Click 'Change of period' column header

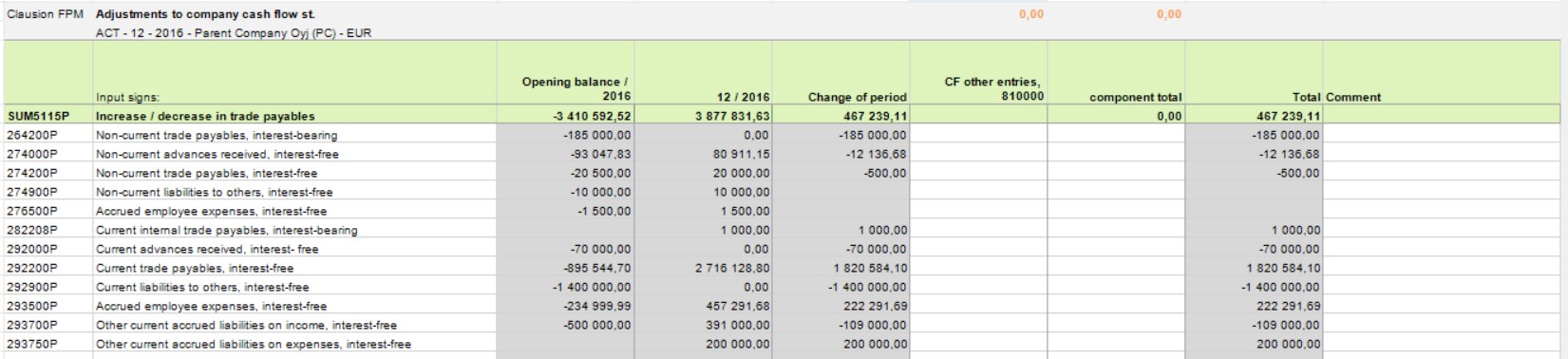(x=858, y=97)
